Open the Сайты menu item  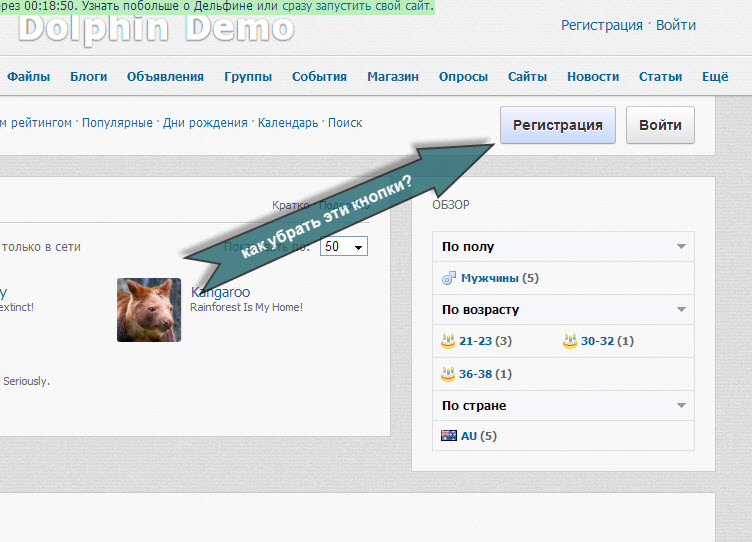528,77
